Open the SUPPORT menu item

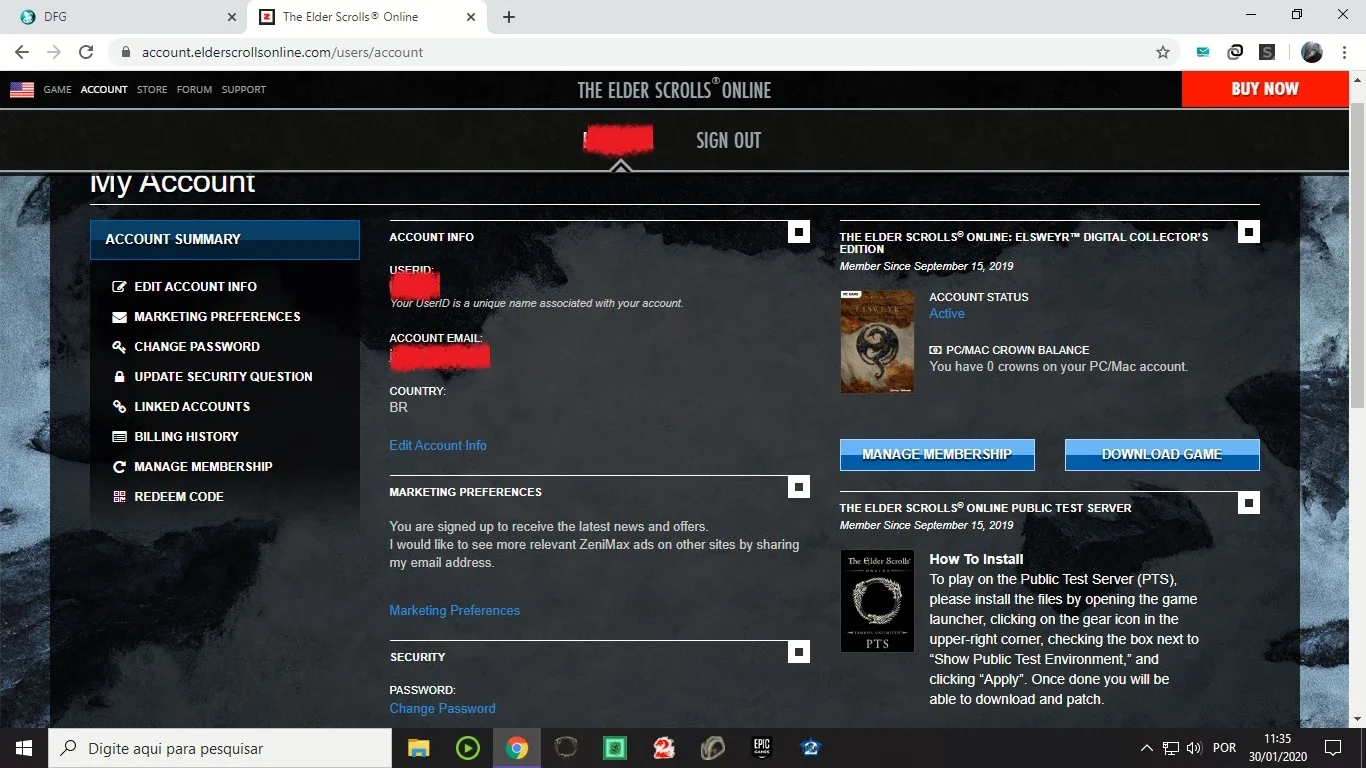click(244, 90)
